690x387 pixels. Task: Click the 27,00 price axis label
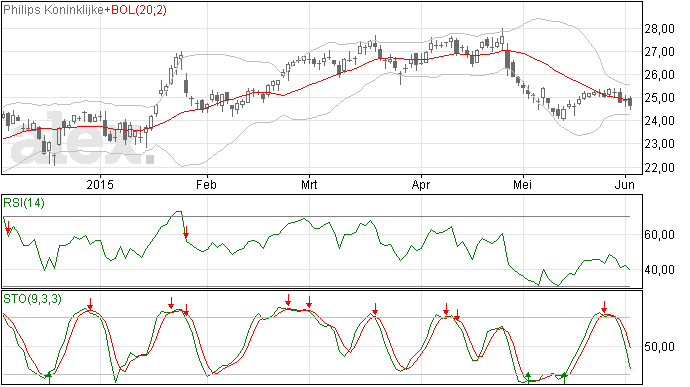[x=659, y=52]
